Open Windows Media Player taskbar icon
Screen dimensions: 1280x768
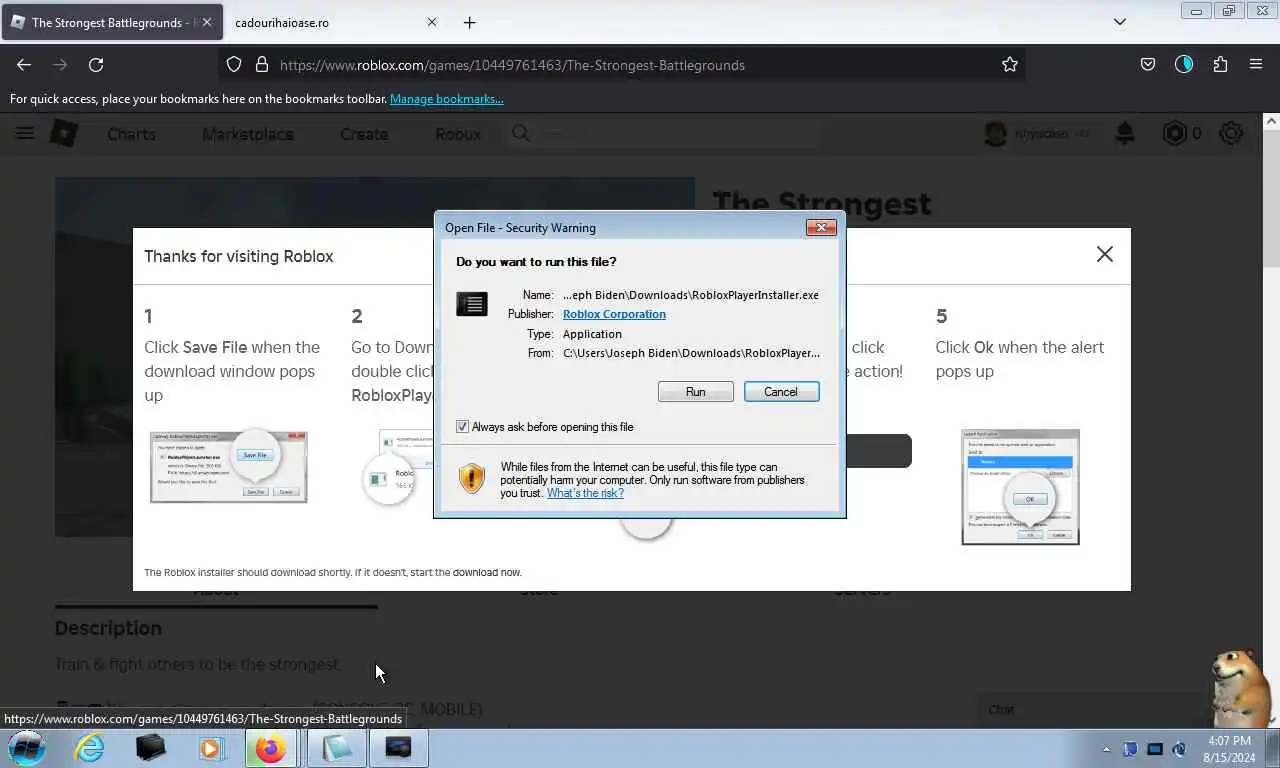211,748
